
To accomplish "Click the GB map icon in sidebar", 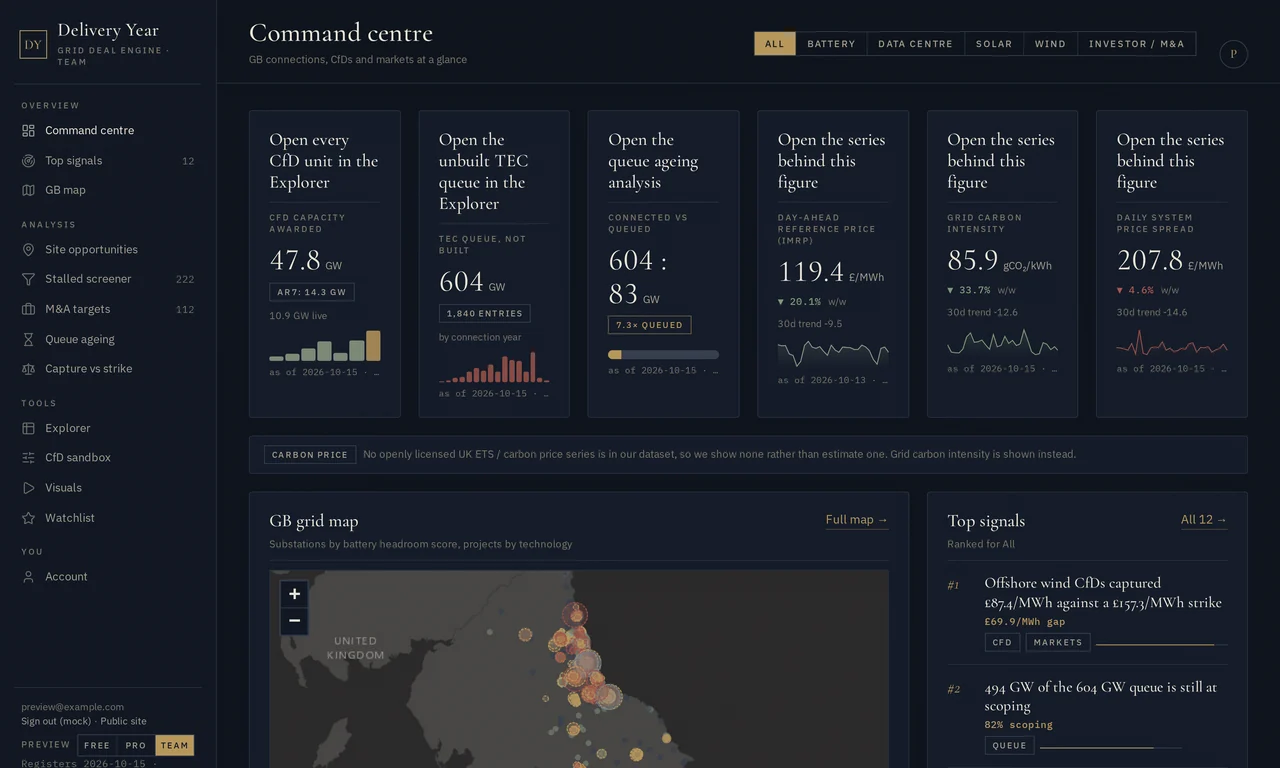I will pos(28,190).
